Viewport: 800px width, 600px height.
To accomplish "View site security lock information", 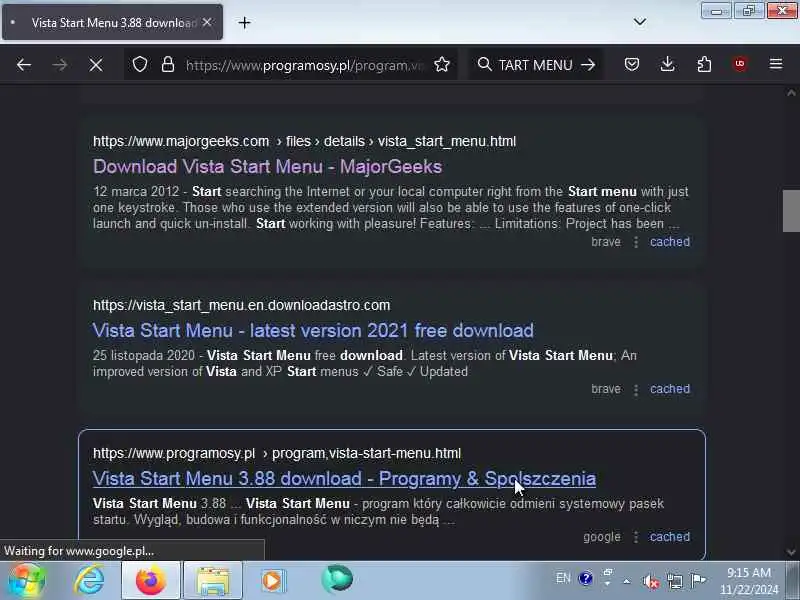I will 168,65.
